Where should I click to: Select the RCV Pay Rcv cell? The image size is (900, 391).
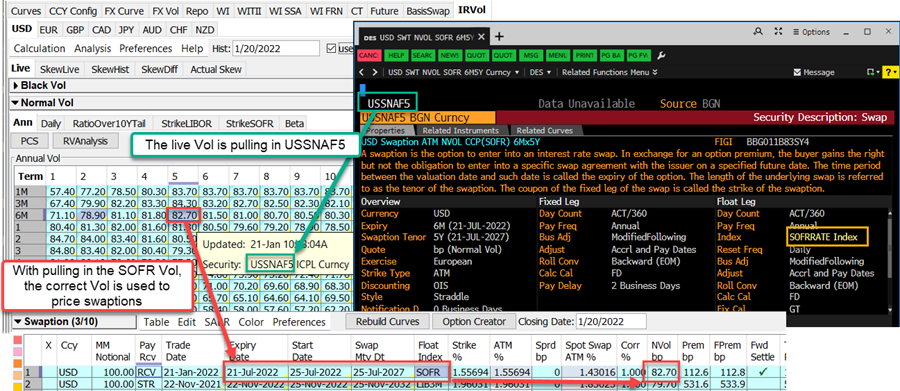coord(149,372)
